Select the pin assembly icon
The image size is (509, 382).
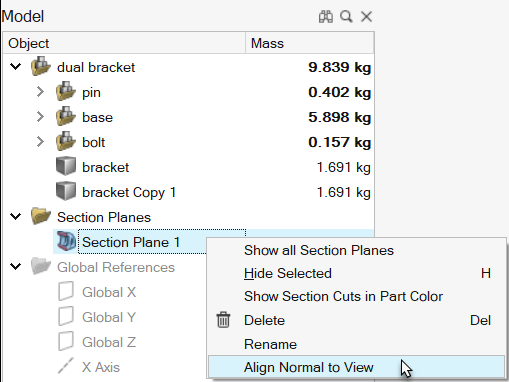click(x=66, y=92)
